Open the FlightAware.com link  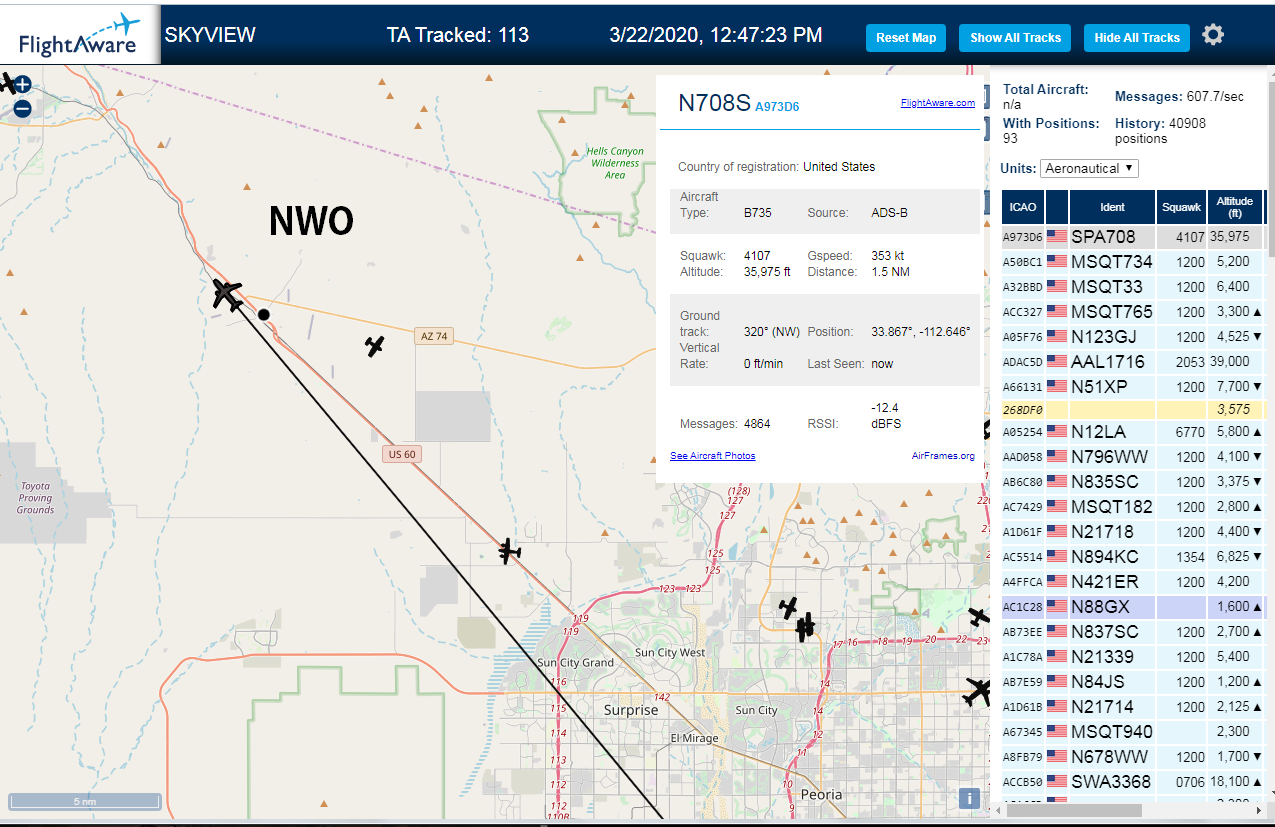pyautogui.click(x=937, y=102)
